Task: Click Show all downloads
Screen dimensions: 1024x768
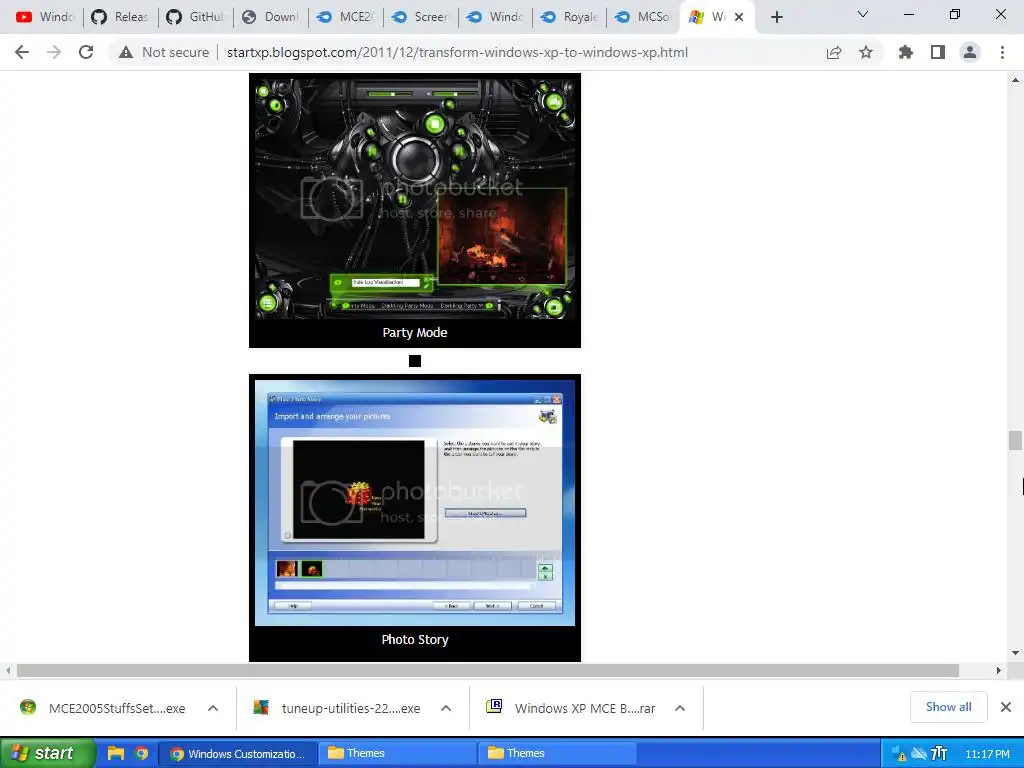Action: pyautogui.click(x=948, y=707)
